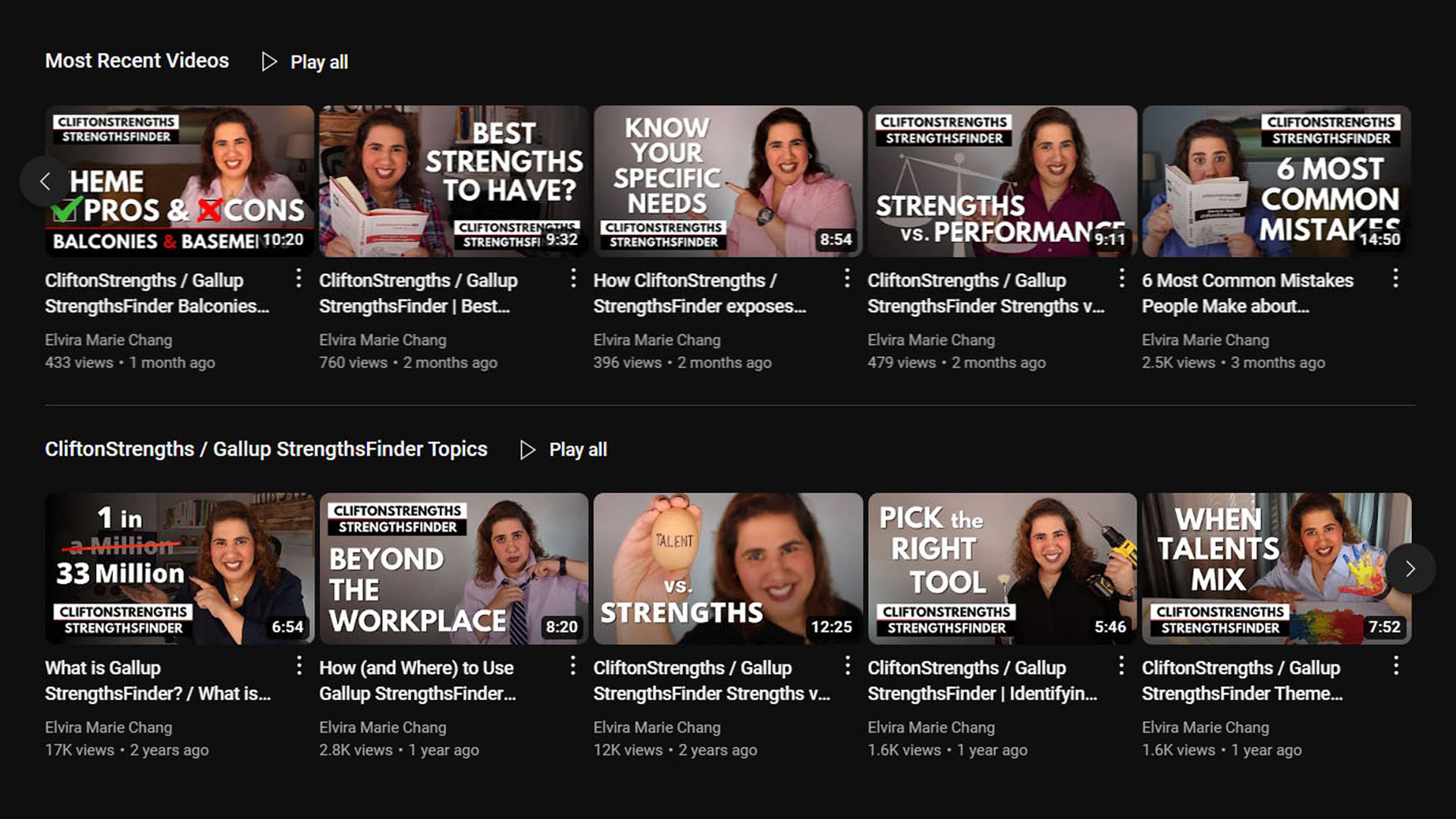Open three-dot menu for Balconies & Basements video
The width and height of the screenshot is (1456, 819).
pos(299,279)
